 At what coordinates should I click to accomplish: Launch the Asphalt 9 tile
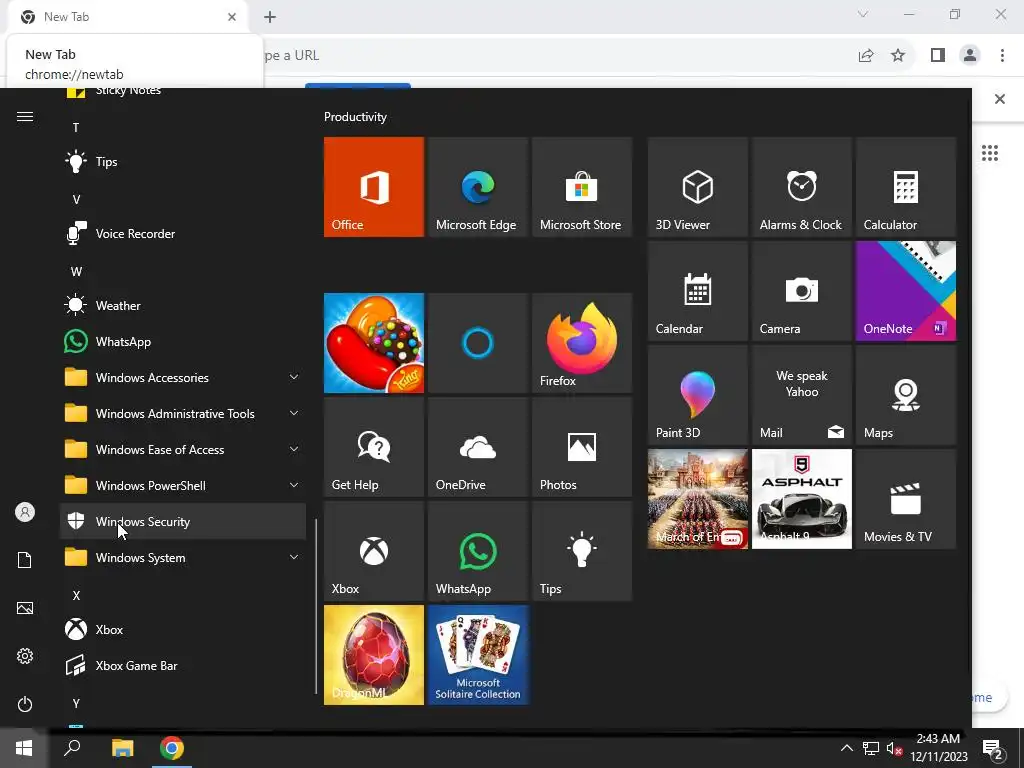[801, 498]
